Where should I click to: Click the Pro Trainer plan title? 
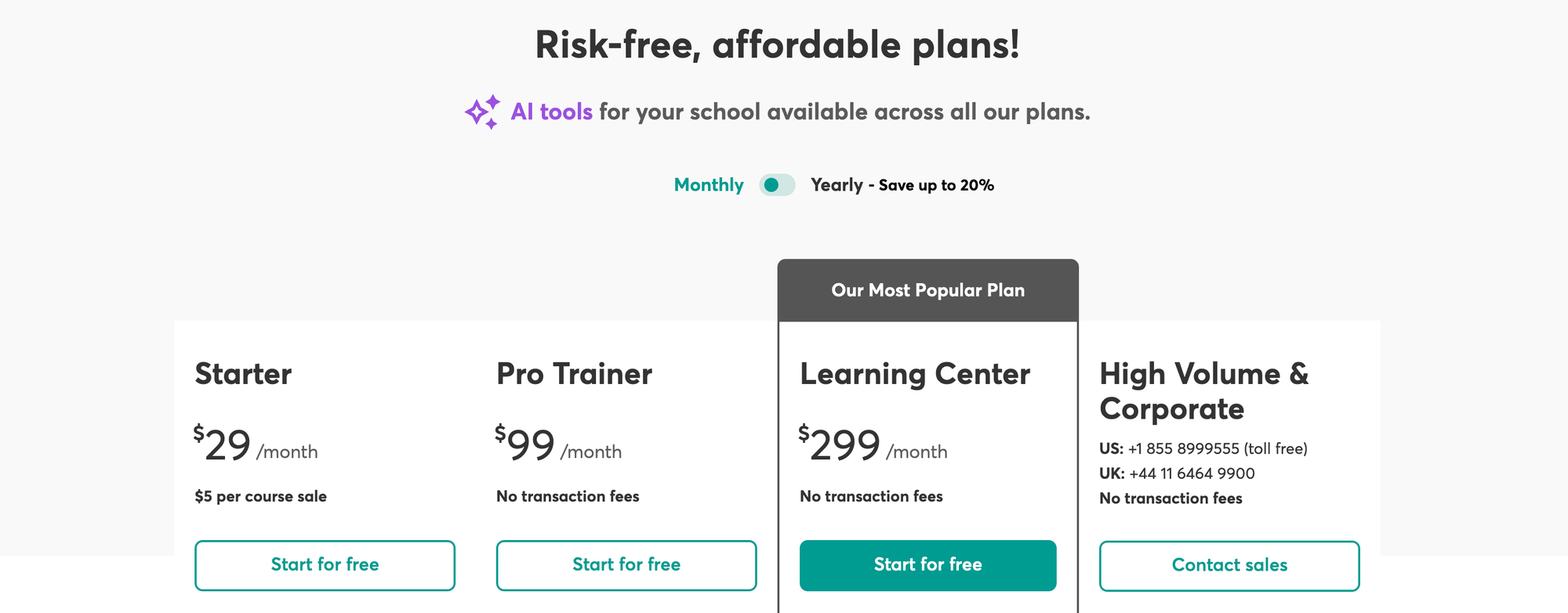[x=573, y=374]
